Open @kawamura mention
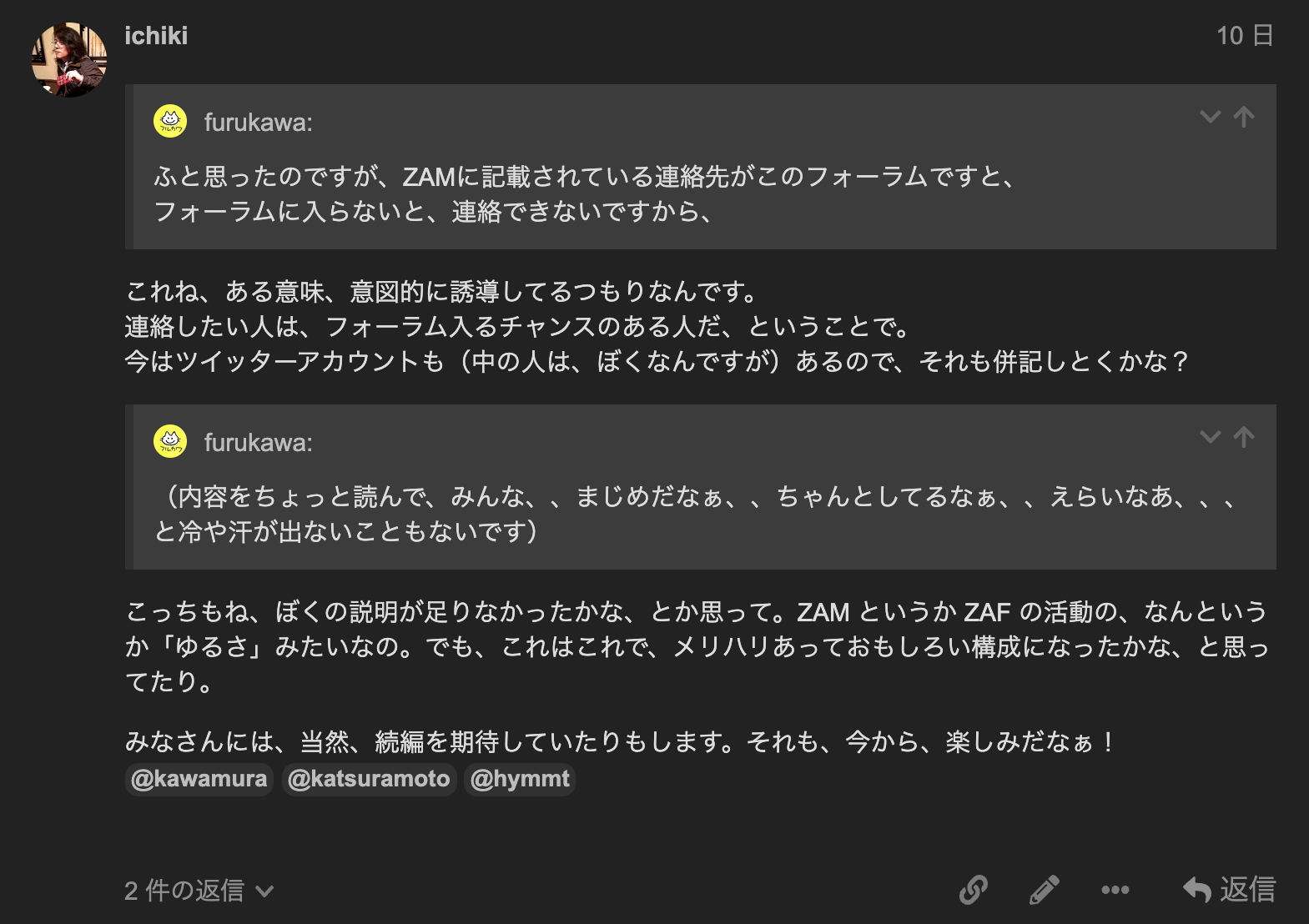The height and width of the screenshot is (924, 1309). pos(199,779)
